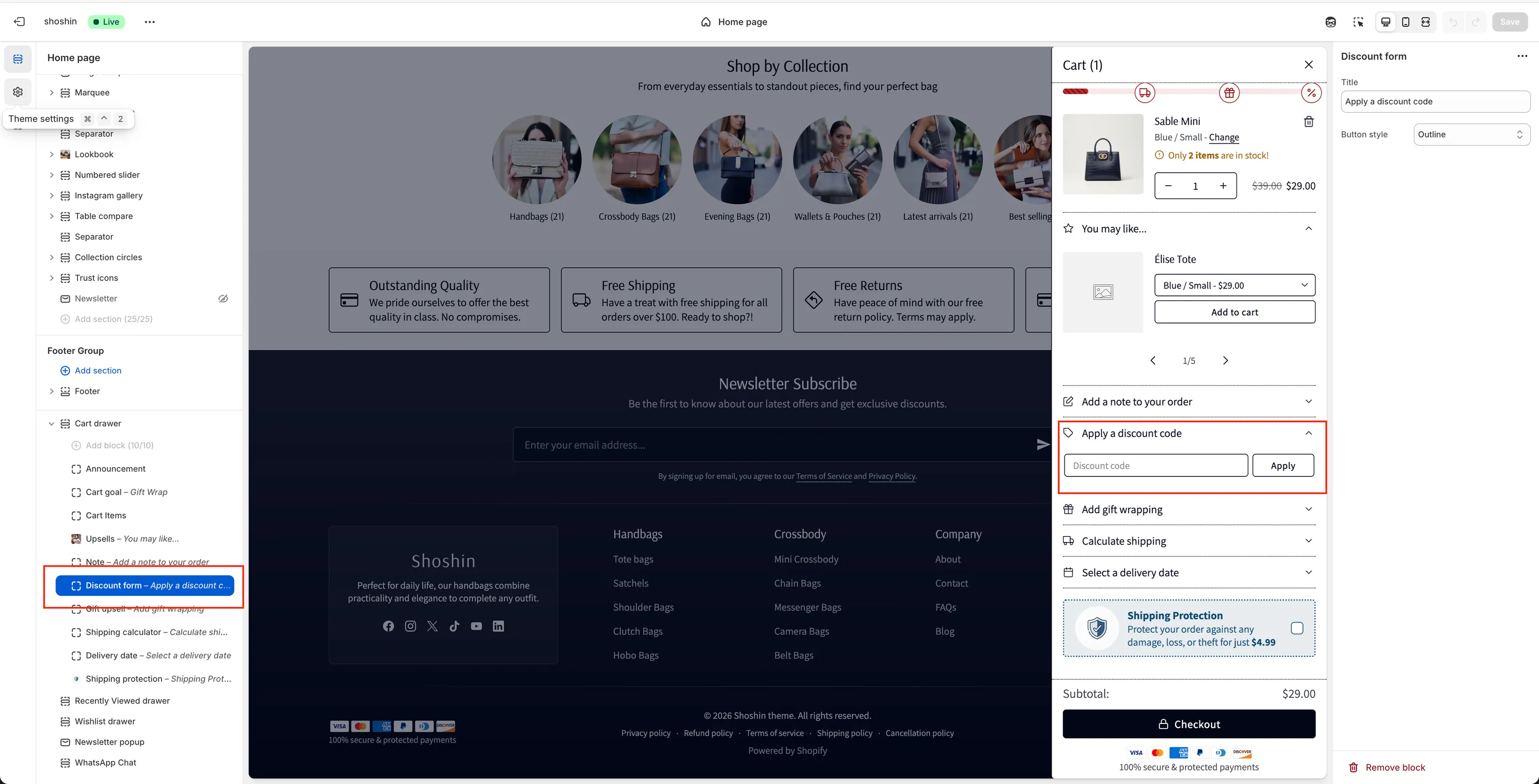
Task: Switch to mobile preview icon
Action: pyautogui.click(x=1405, y=22)
